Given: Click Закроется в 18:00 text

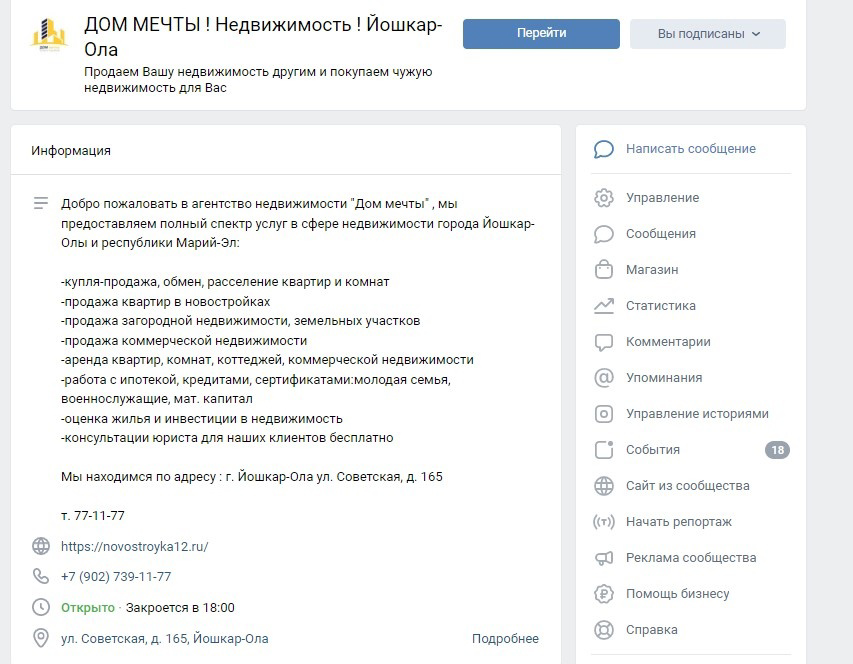Looking at the screenshot, I should [x=180, y=607].
